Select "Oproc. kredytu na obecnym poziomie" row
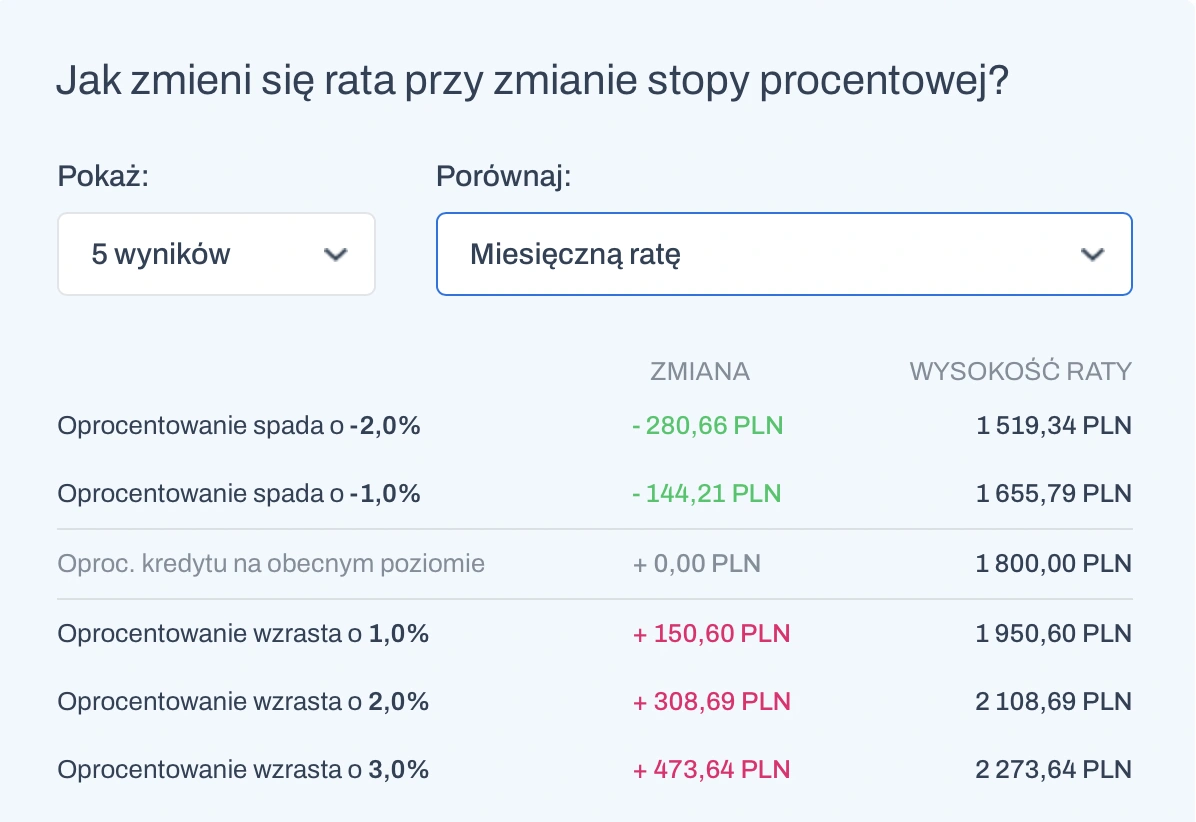This screenshot has height=822, width=1196. pos(271,564)
